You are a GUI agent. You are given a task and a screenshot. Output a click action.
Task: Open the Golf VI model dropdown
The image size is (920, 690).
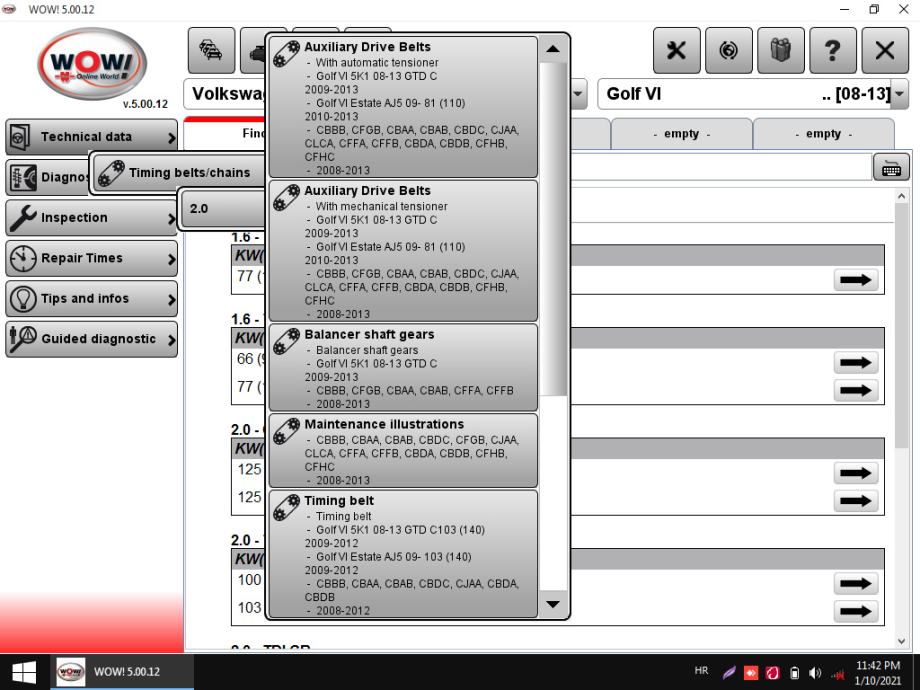tap(899, 94)
